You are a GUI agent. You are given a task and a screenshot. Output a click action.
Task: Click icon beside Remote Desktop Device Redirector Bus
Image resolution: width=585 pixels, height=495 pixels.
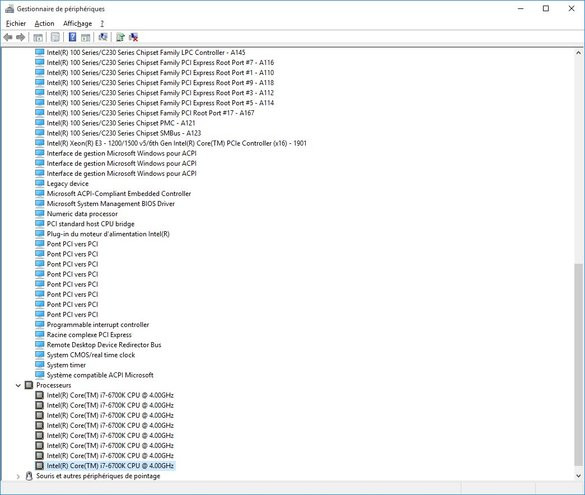40,344
